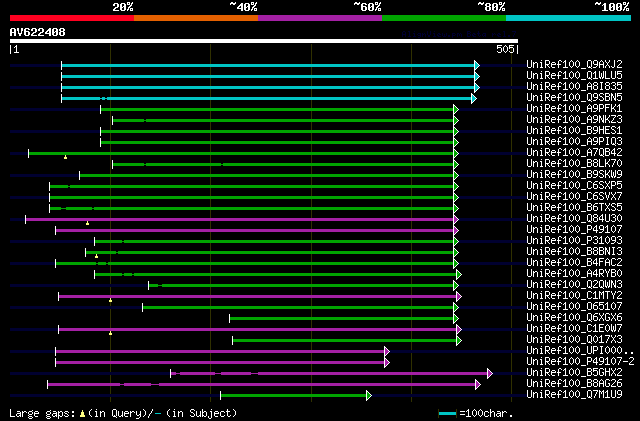640x421 pixels.
Task: Select the UniRef100_B9SKW9 subject label
Action: pos(574,175)
